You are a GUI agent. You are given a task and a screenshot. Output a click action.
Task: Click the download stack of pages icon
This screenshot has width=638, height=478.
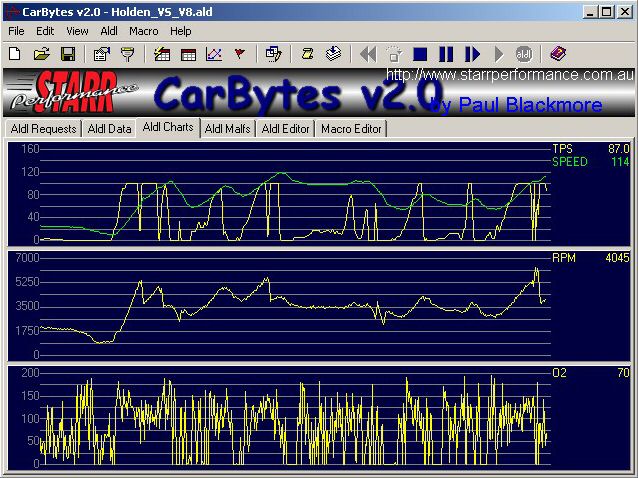tap(333, 54)
